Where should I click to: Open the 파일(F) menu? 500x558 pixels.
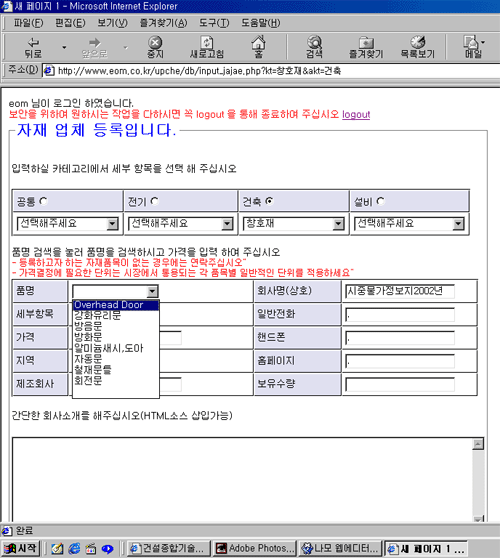28,23
